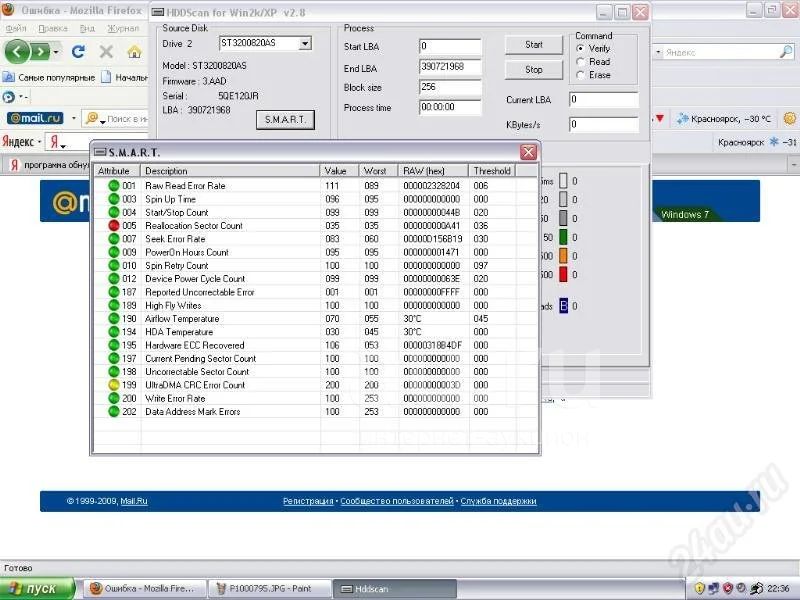Open the Регистрация link
The width and height of the screenshot is (800, 600).
coord(308,501)
